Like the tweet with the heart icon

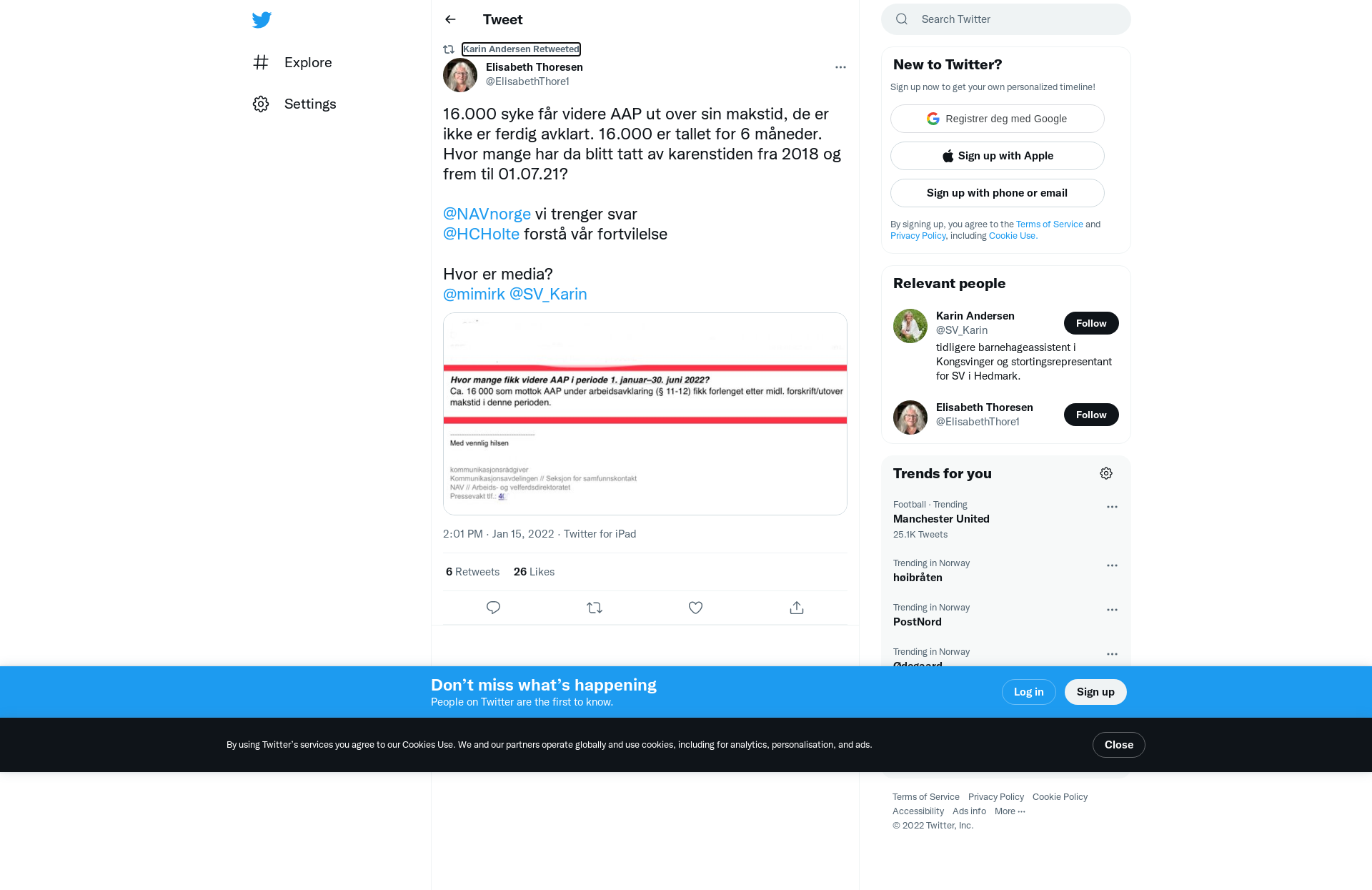[695, 608]
